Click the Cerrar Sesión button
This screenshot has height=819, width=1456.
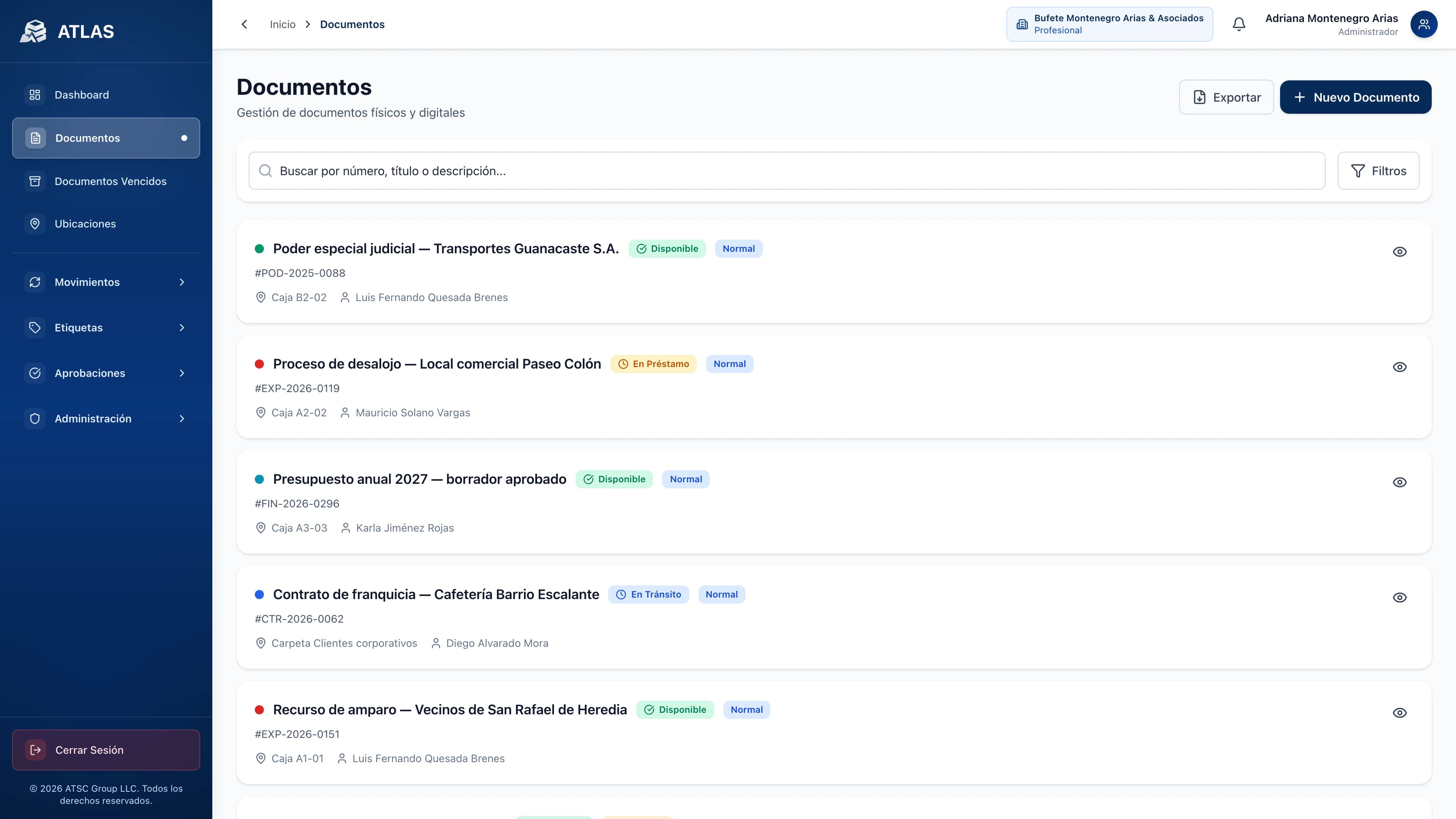pos(106,750)
